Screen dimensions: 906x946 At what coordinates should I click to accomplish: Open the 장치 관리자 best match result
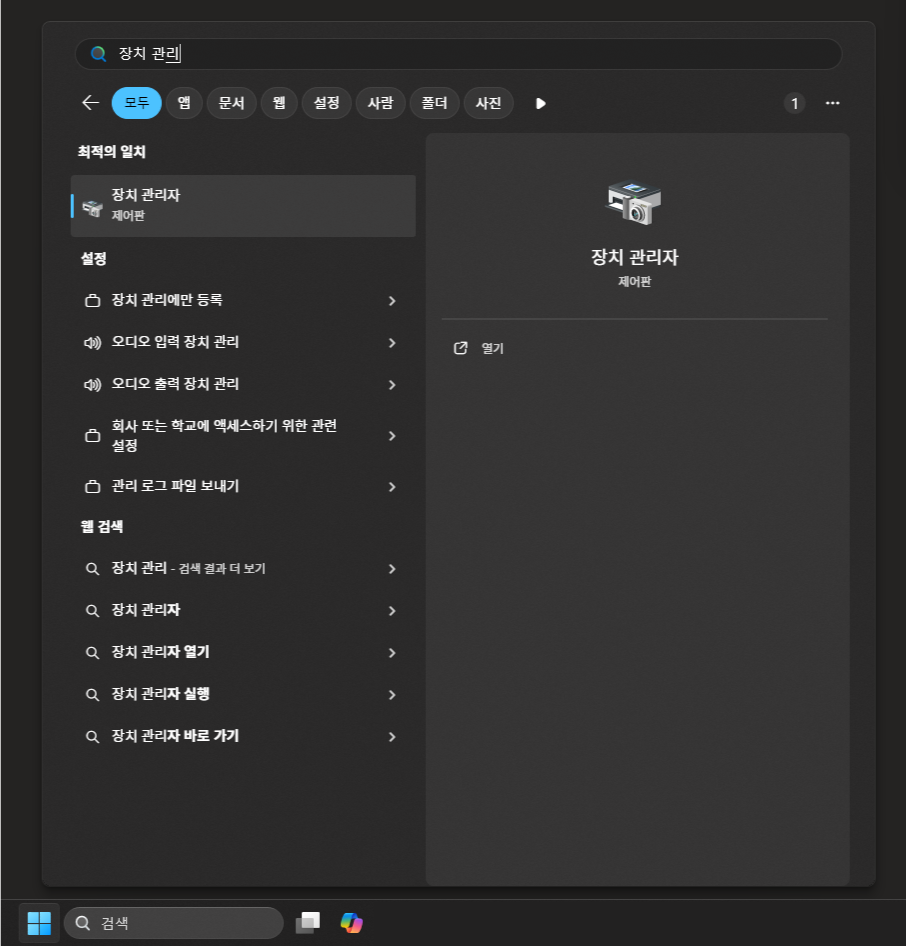point(243,205)
